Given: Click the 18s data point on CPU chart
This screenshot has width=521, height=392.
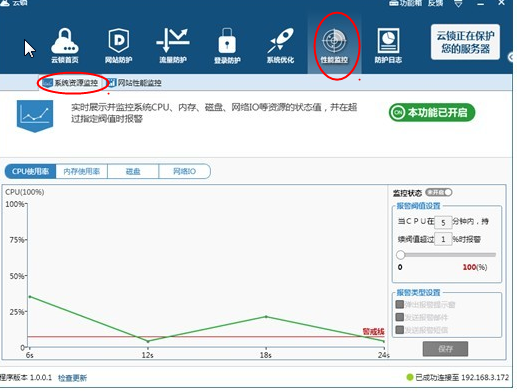Looking at the screenshot, I should [x=266, y=317].
